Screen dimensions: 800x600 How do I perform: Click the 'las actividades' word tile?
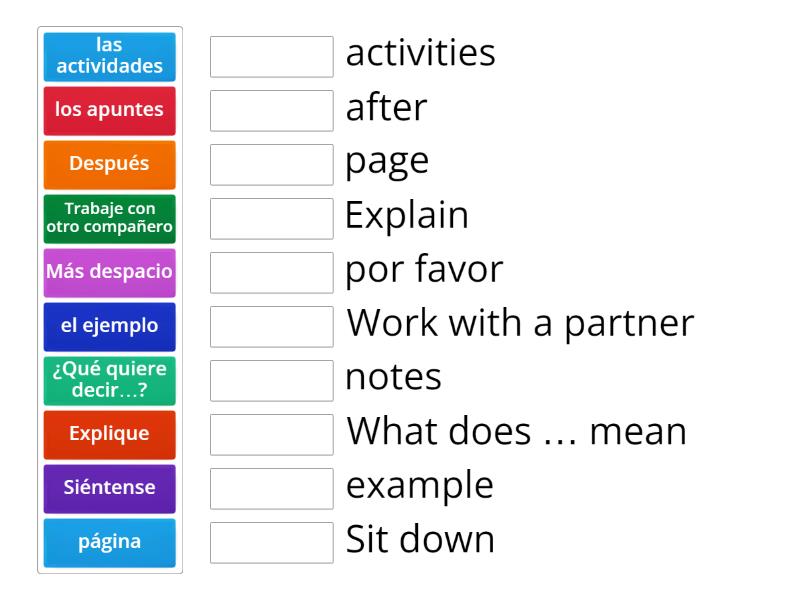(x=110, y=57)
